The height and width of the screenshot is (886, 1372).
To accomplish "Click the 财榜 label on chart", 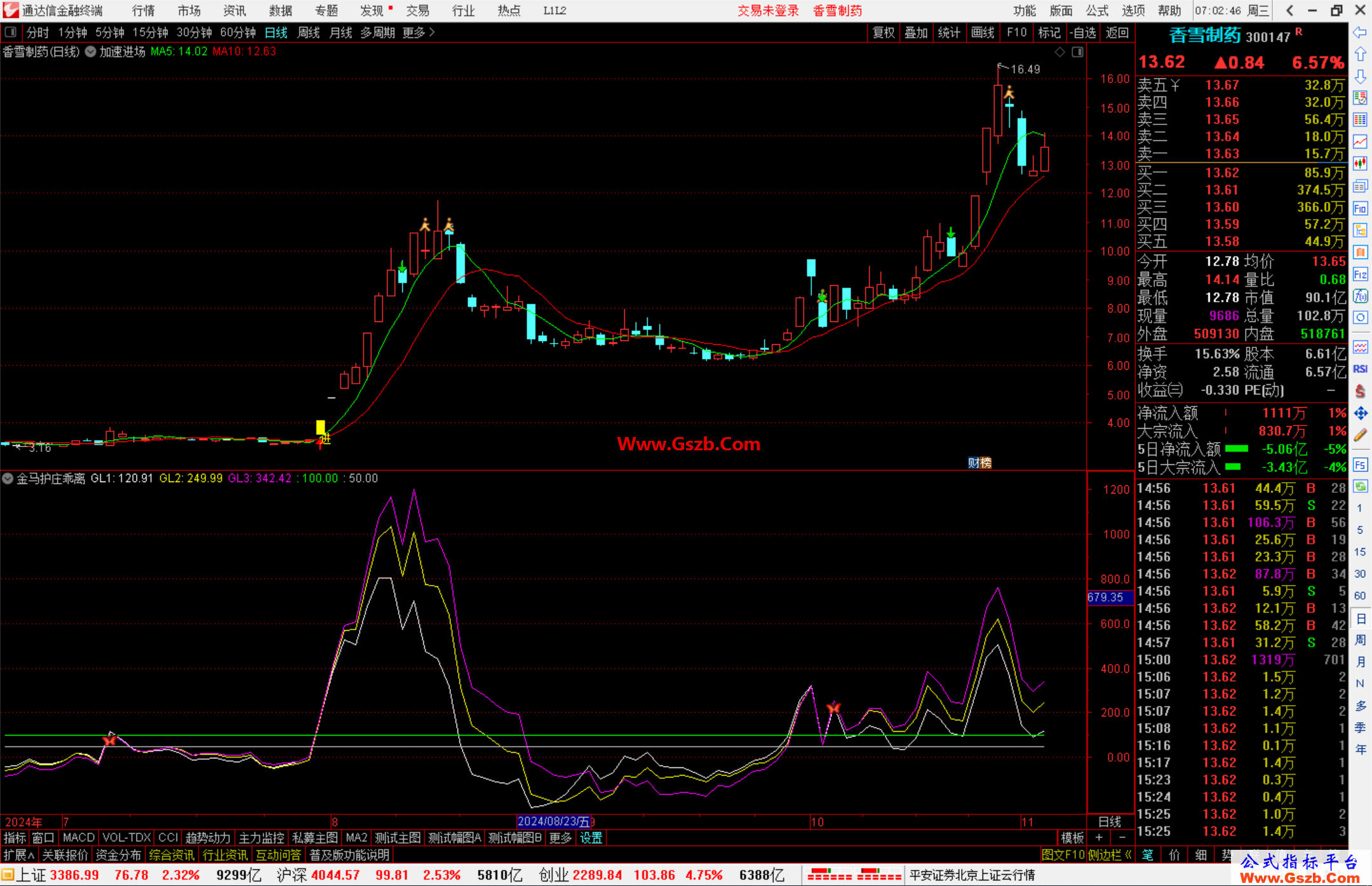I will pos(979,463).
